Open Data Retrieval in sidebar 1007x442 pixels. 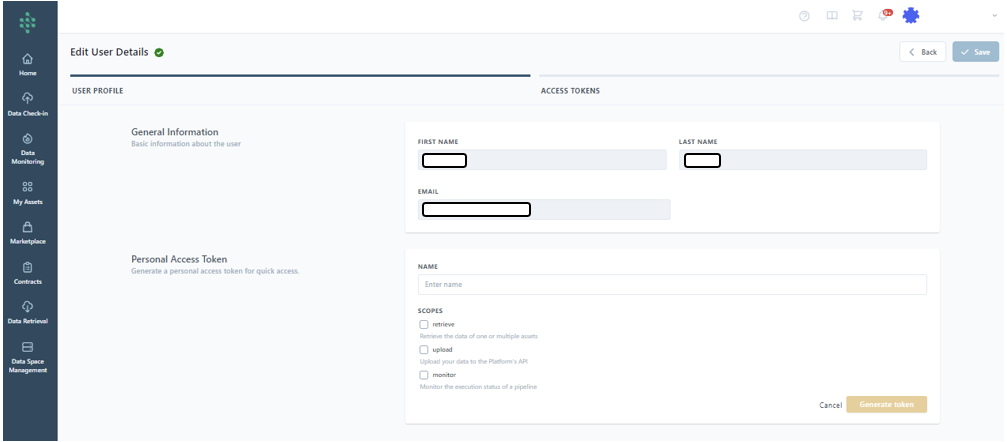28,312
